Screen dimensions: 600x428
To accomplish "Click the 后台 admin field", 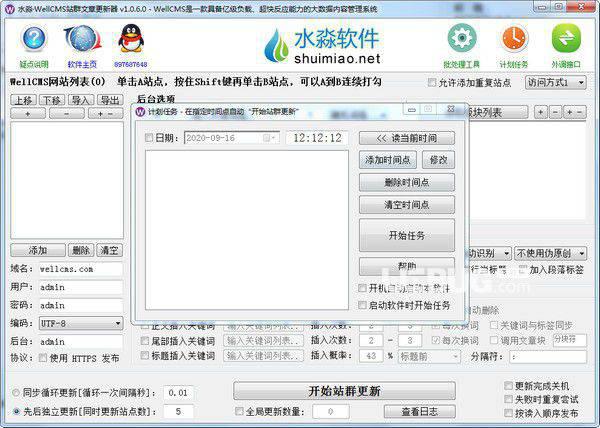I will pyautogui.click(x=81, y=342).
